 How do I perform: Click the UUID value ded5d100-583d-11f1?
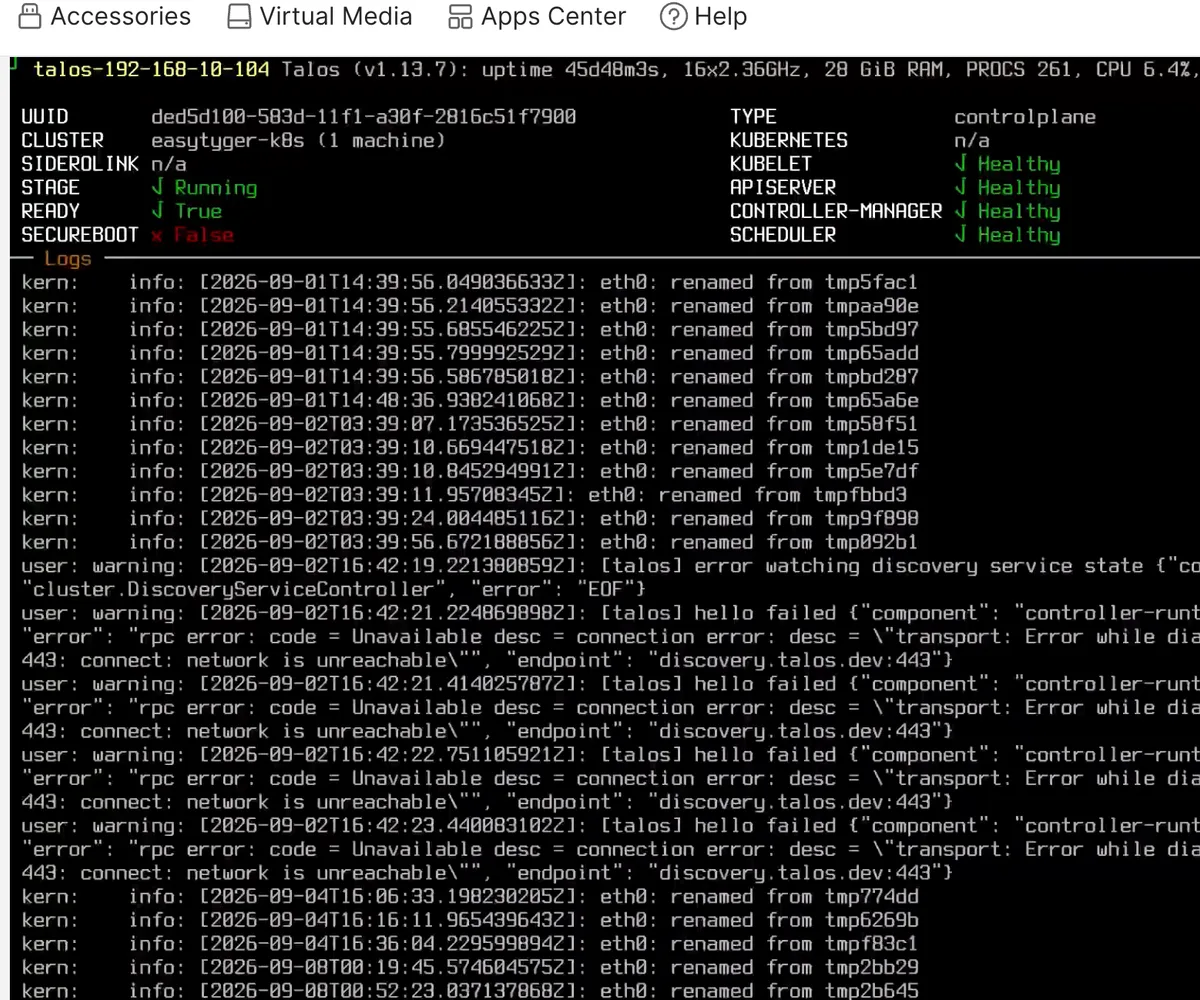coord(364,117)
